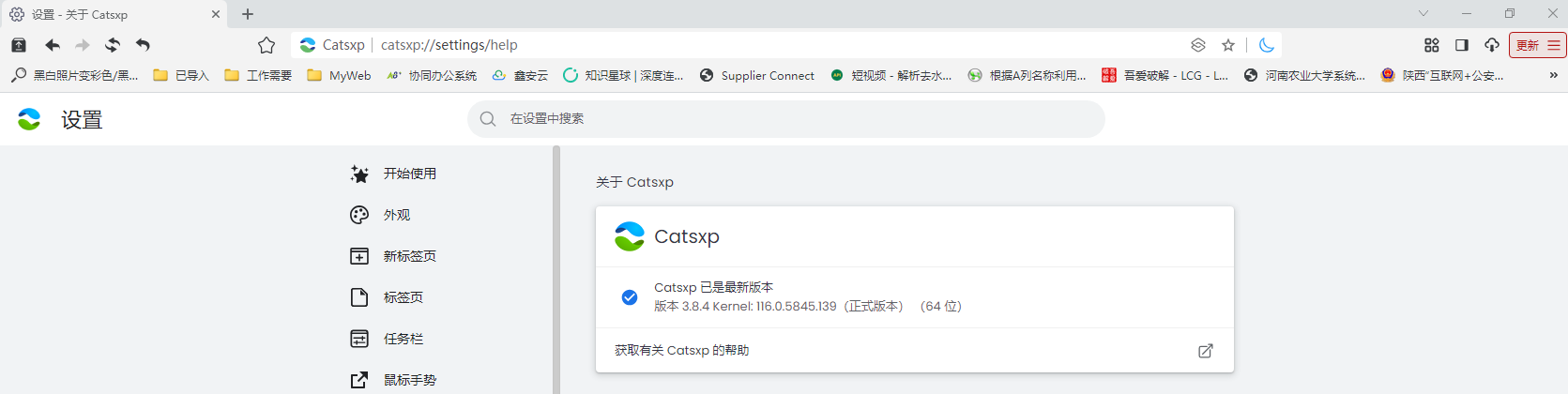Click the favorites star left of address bar

pos(266,45)
